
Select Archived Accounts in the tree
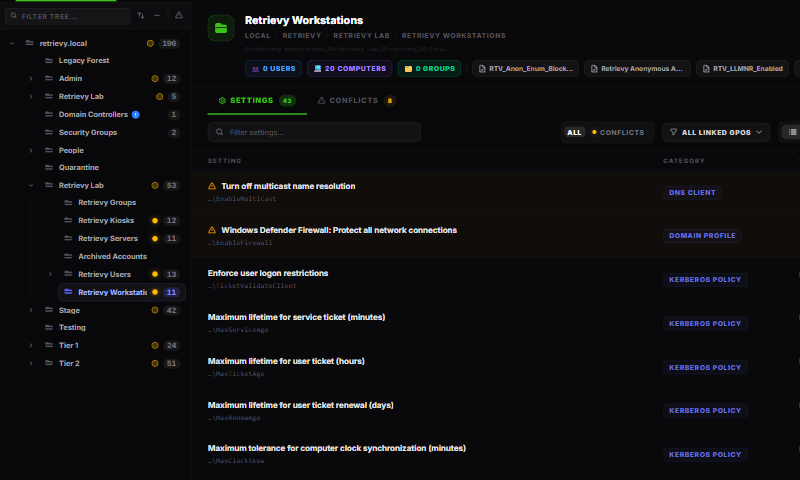(x=112, y=256)
